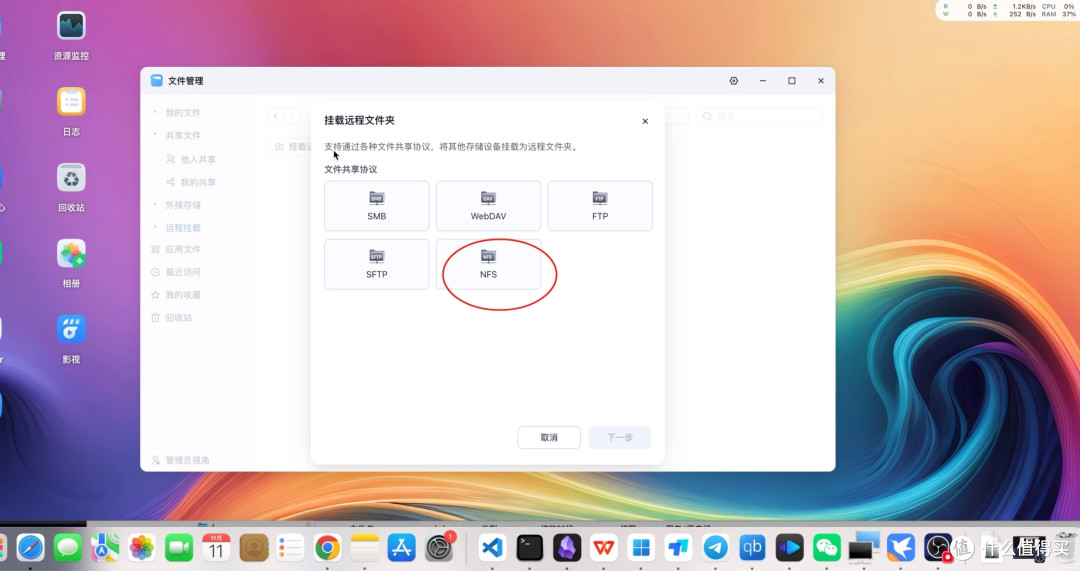Navigate forward in file manager
Screen dimensions: 1080x571
293,116
